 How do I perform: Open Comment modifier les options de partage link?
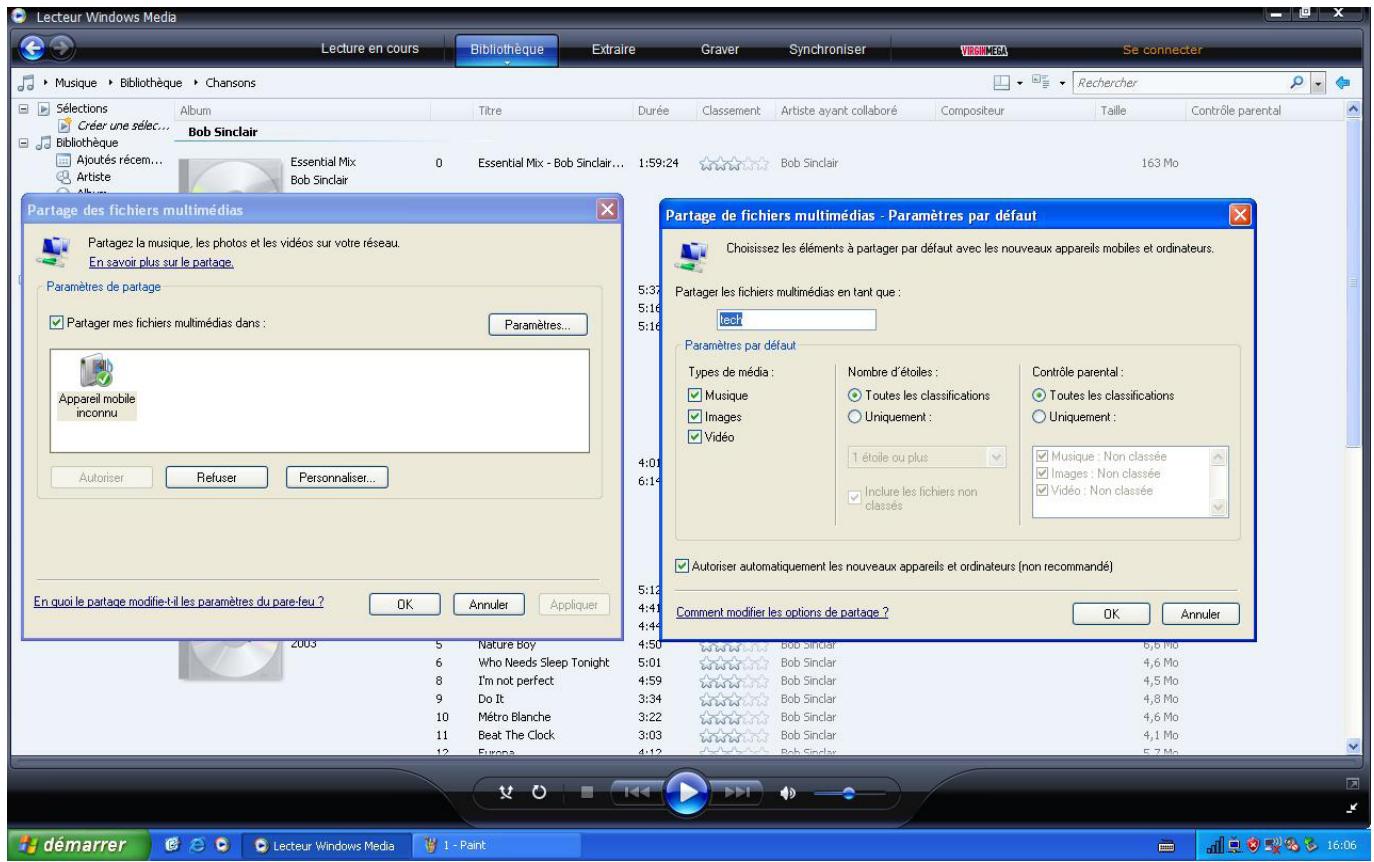(783, 612)
